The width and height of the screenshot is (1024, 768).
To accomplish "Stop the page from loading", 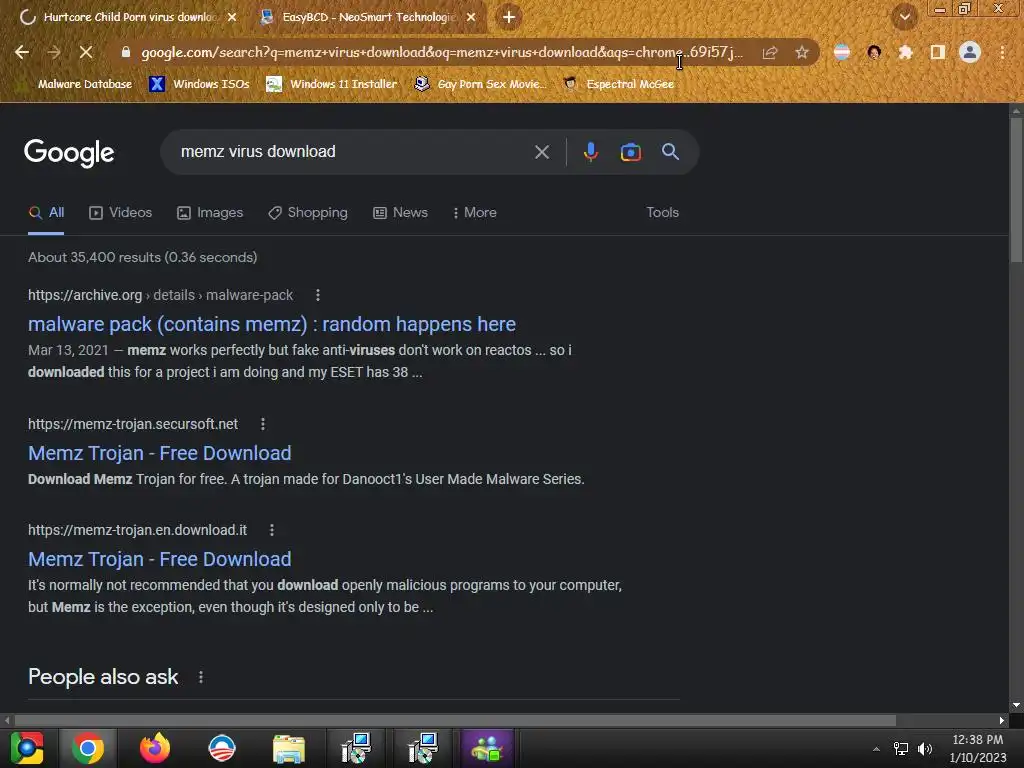I will (x=86, y=52).
